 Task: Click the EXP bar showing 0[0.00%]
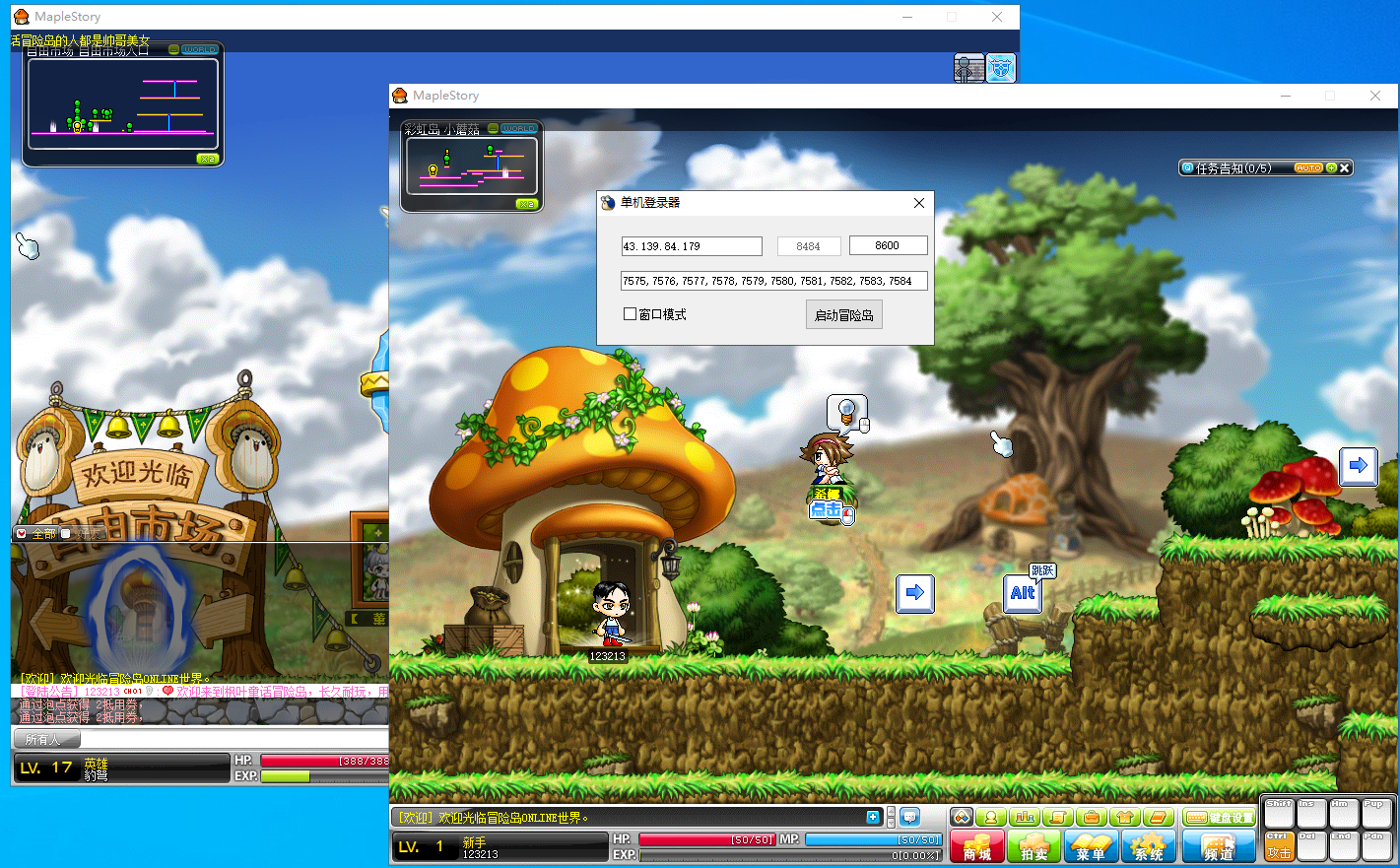point(790,855)
